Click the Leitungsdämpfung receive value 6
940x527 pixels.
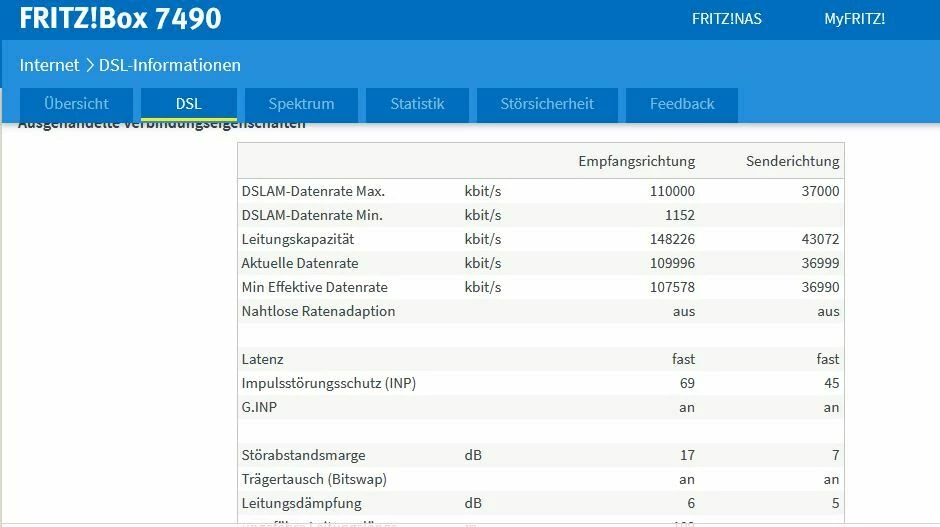[x=691, y=503]
